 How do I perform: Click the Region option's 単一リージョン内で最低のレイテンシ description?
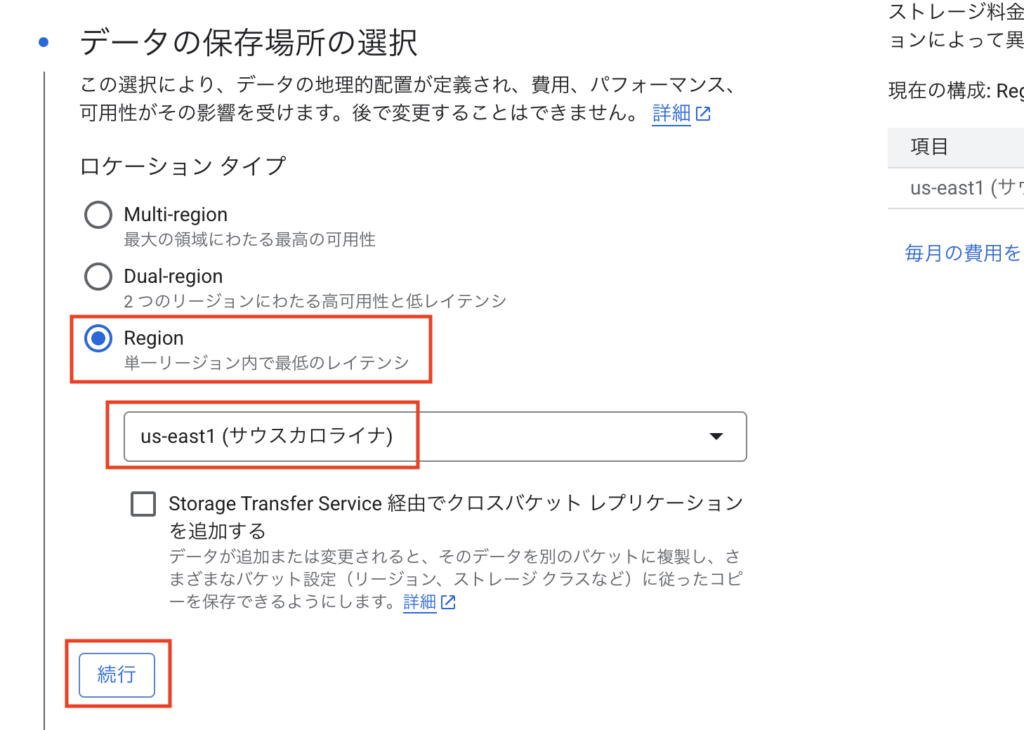tap(266, 363)
